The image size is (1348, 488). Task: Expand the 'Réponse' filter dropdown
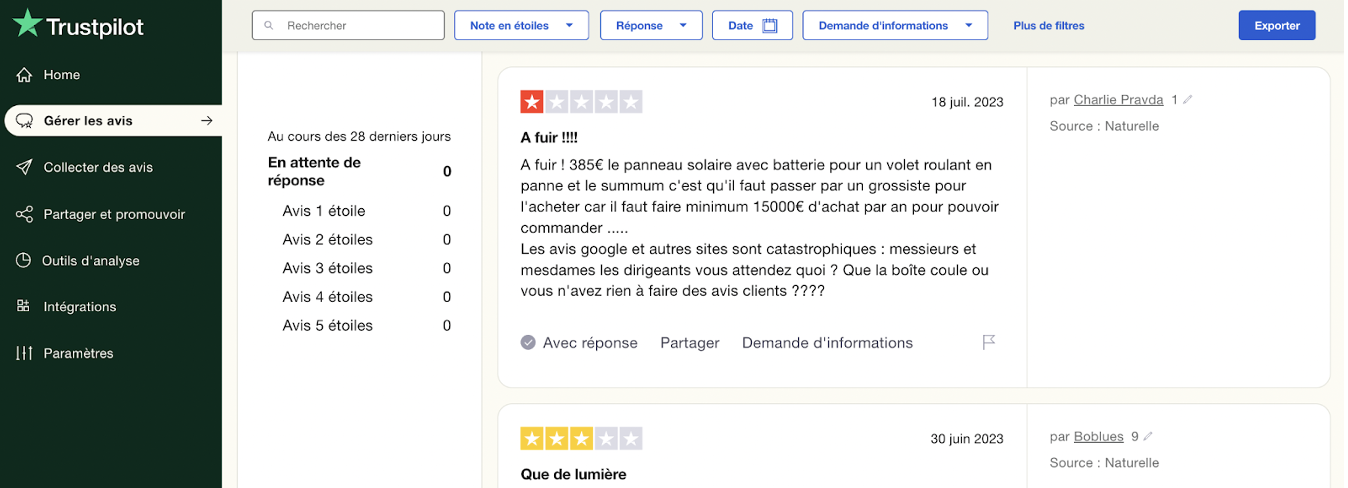[x=651, y=26]
